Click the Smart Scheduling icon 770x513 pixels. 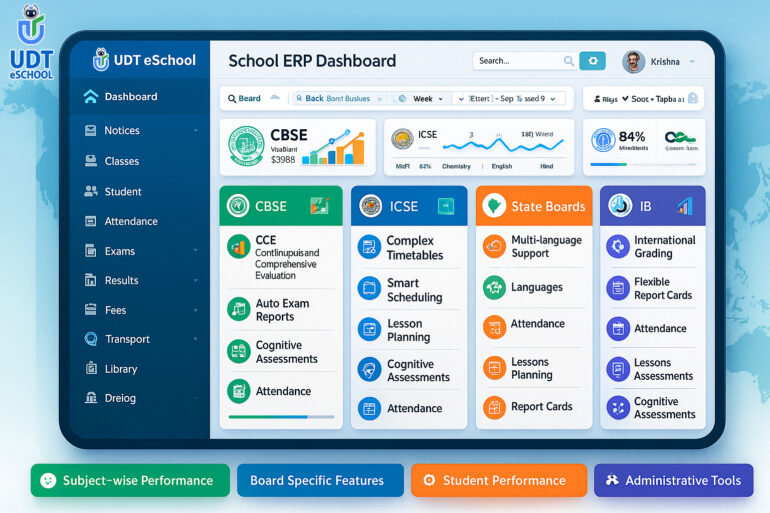tap(369, 290)
